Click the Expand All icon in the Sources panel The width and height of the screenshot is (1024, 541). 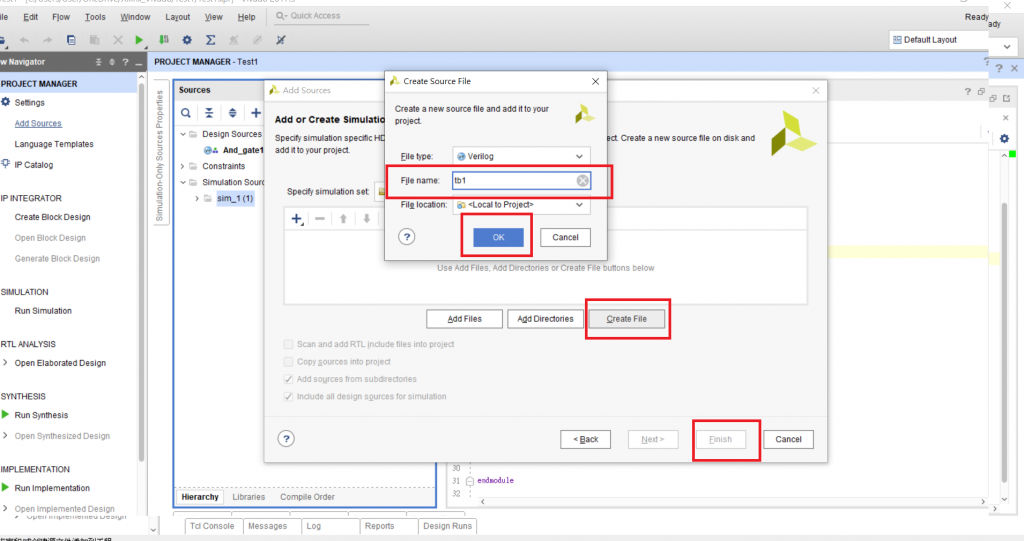(x=232, y=113)
